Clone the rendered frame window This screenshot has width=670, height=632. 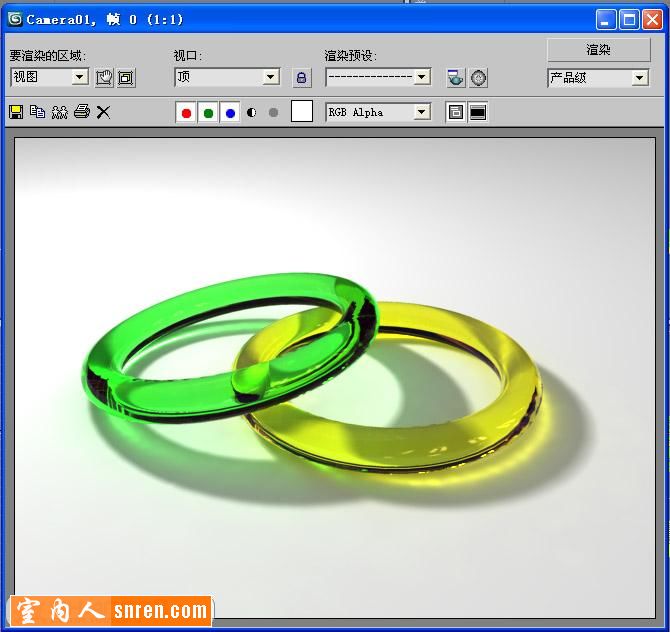click(59, 112)
